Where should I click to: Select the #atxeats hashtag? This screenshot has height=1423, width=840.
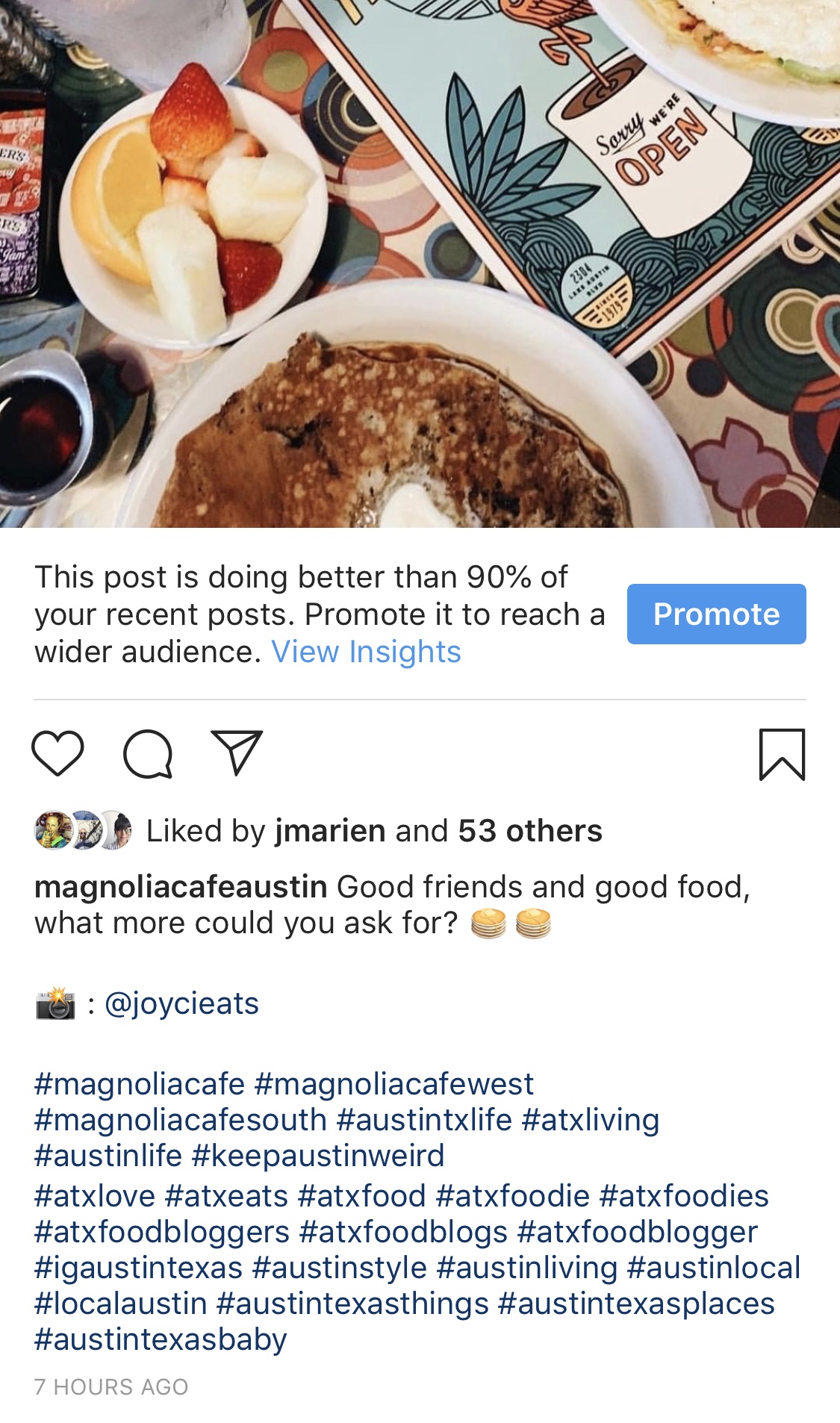(226, 1196)
